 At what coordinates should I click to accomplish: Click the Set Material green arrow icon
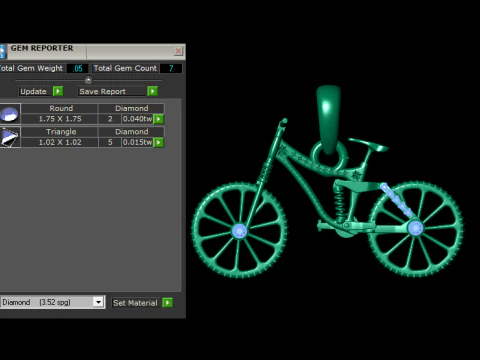click(167, 303)
